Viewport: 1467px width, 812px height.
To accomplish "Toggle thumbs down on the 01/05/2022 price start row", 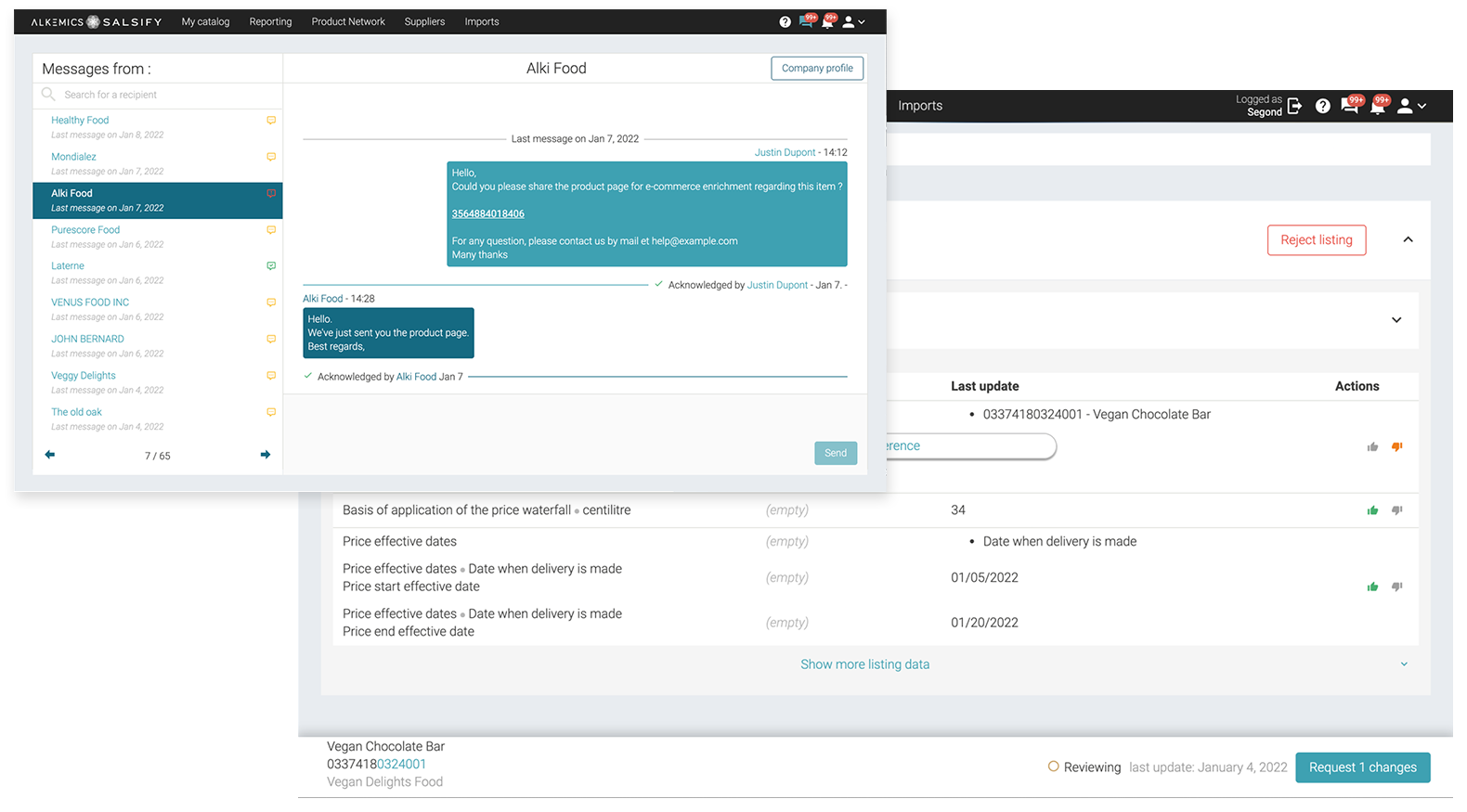I will tap(1396, 586).
